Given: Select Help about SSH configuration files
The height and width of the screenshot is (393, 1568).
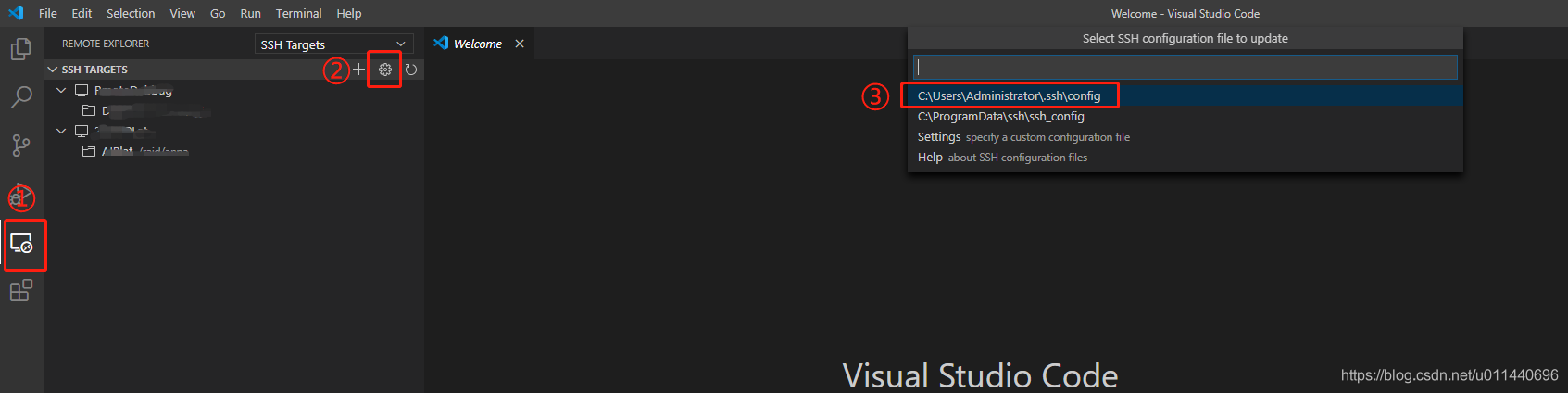Looking at the screenshot, I should click(x=1185, y=157).
